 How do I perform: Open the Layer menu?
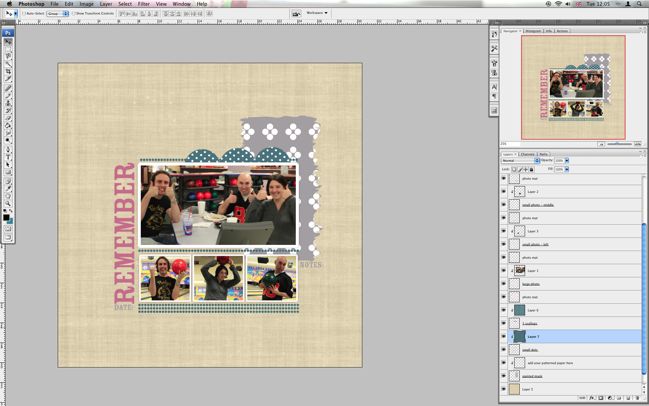[106, 4]
